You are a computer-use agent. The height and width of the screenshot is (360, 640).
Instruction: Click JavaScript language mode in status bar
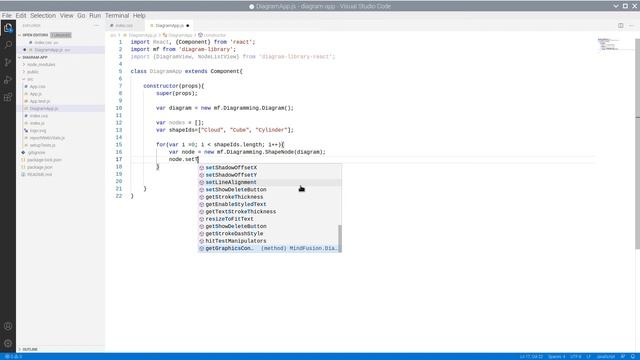(x=606, y=357)
